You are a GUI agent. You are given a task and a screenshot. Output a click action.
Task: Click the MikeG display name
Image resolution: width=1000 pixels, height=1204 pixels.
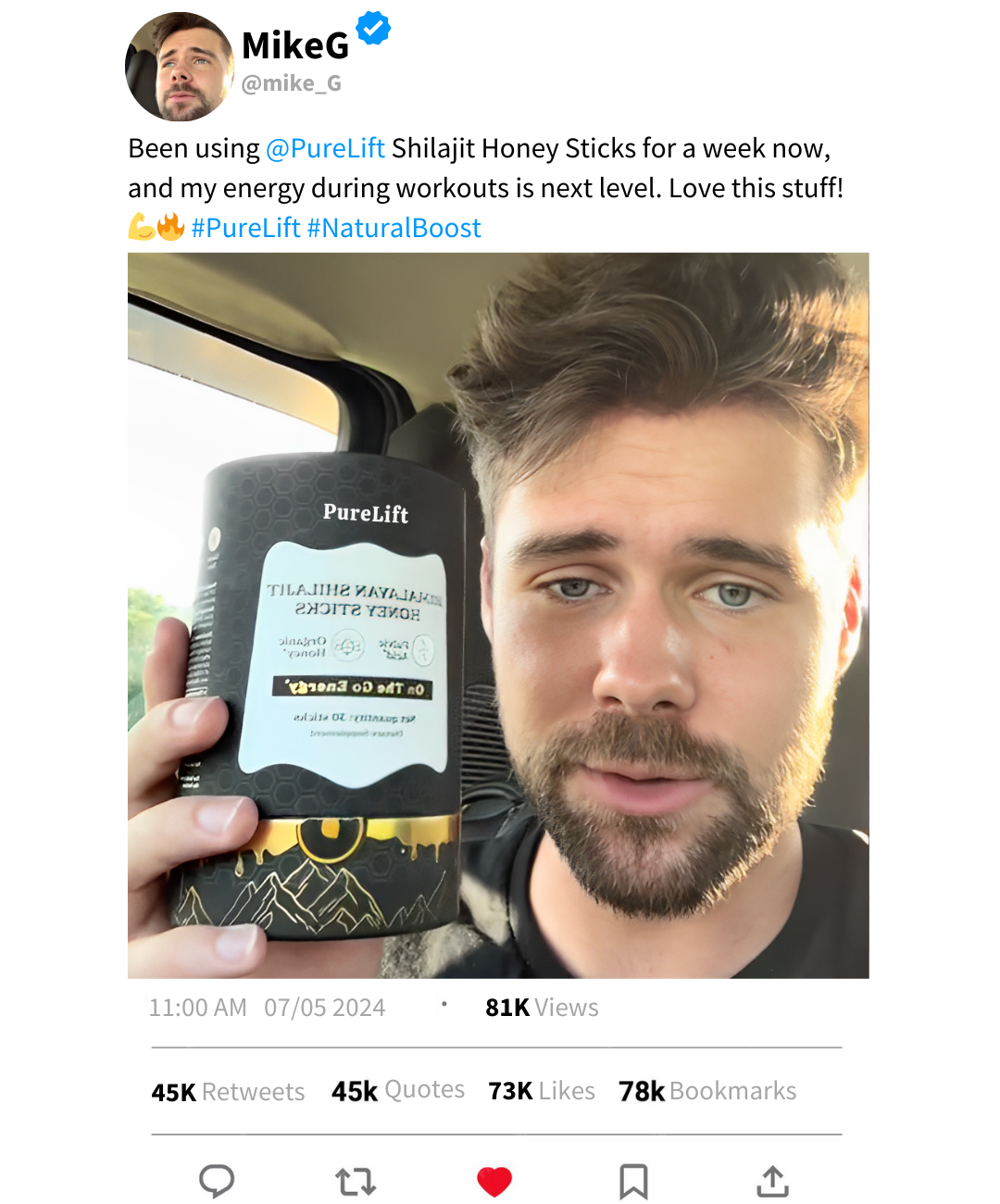click(x=295, y=44)
